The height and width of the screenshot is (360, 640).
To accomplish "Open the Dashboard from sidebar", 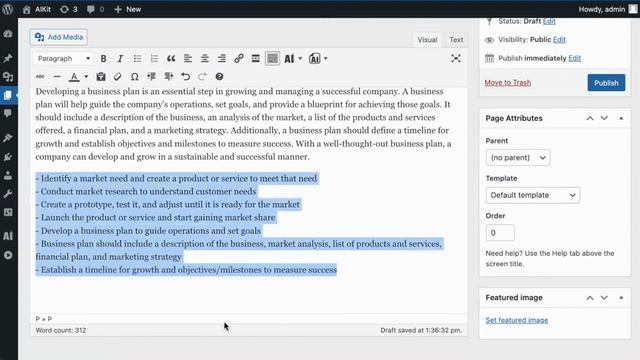I will pyautogui.click(x=8, y=34).
